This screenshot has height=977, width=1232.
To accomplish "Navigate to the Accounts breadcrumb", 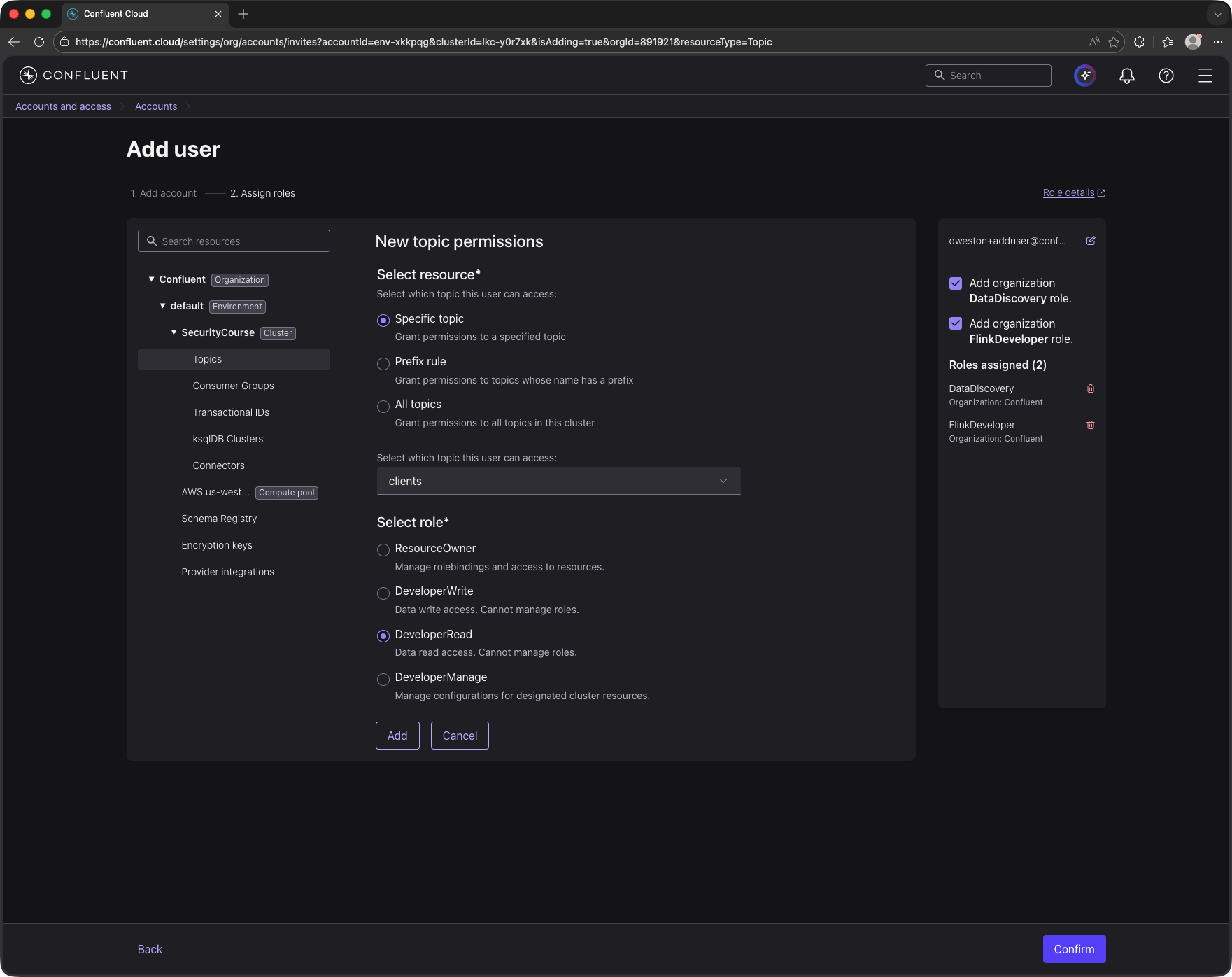I will coord(156,106).
